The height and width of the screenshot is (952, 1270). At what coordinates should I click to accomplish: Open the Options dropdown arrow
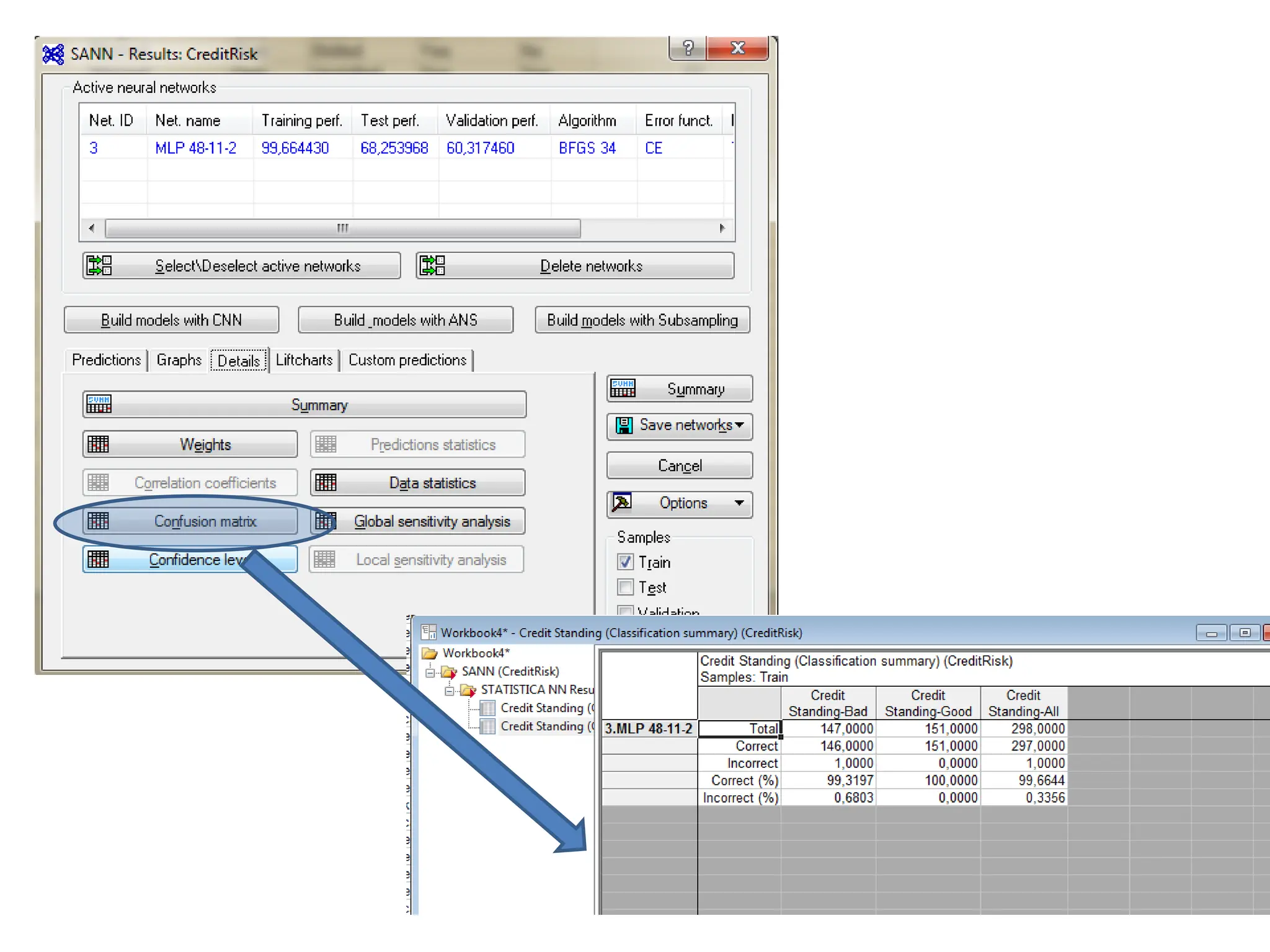pyautogui.click(x=739, y=503)
